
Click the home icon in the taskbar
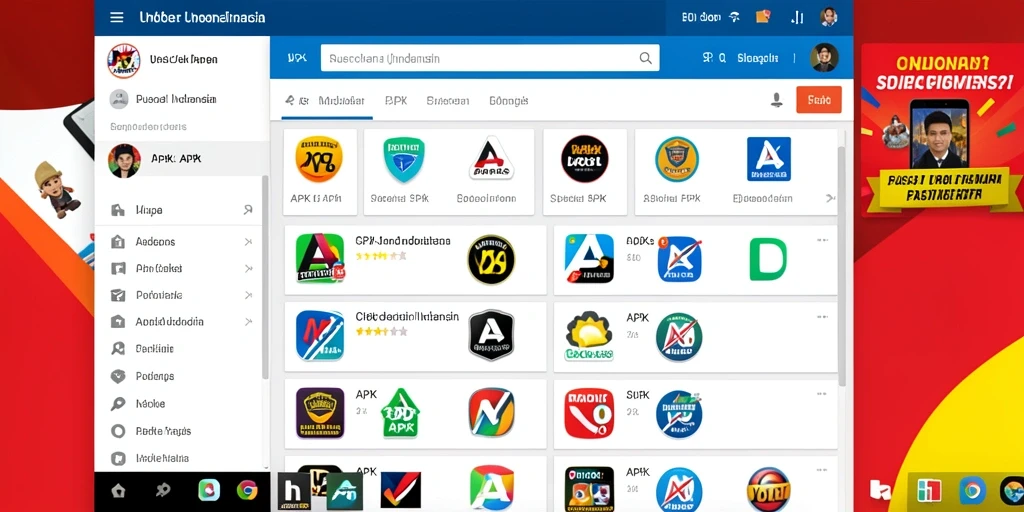(118, 490)
